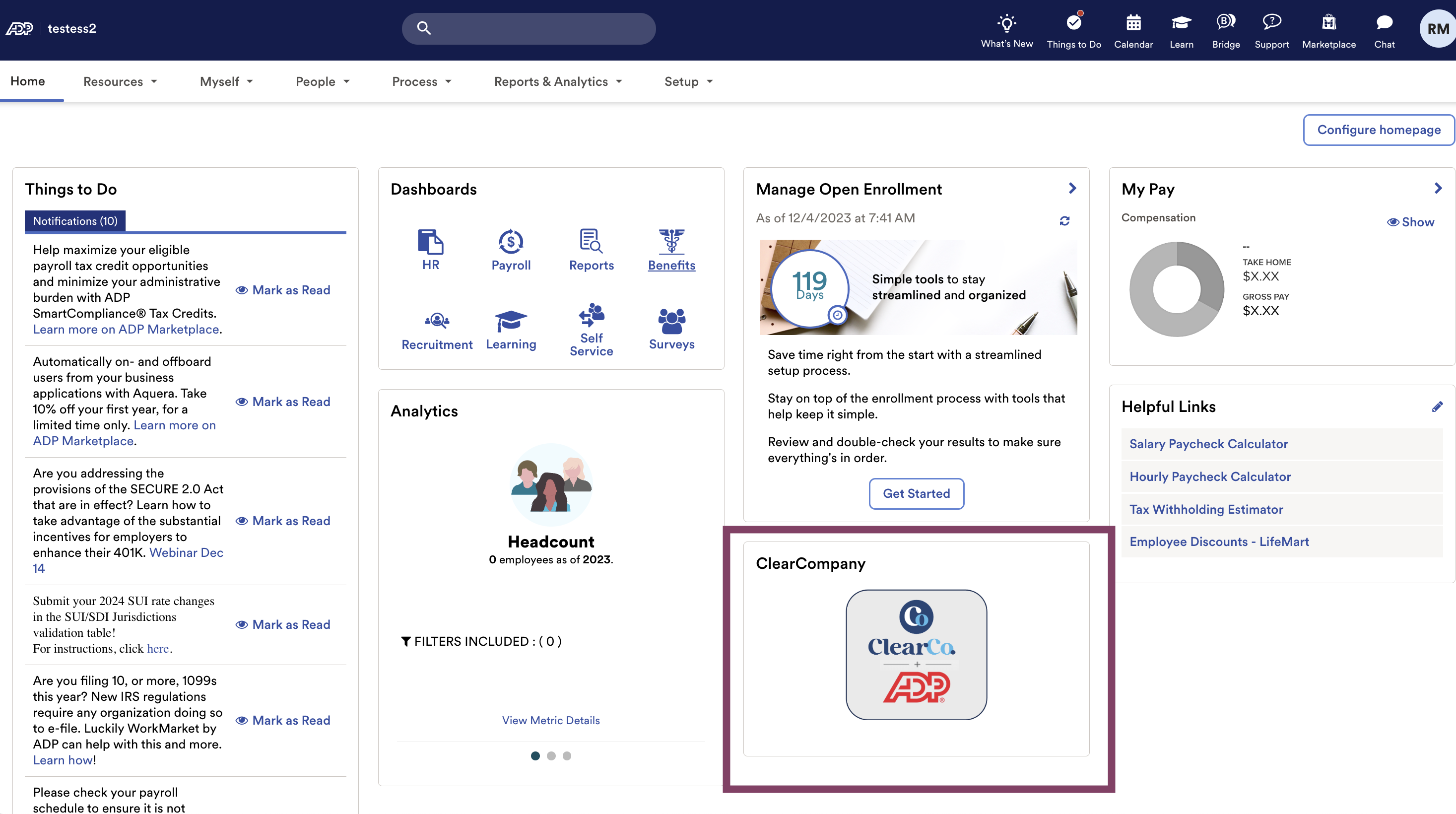Refresh the open enrollment data
This screenshot has height=814, width=1456.
coord(1064,221)
